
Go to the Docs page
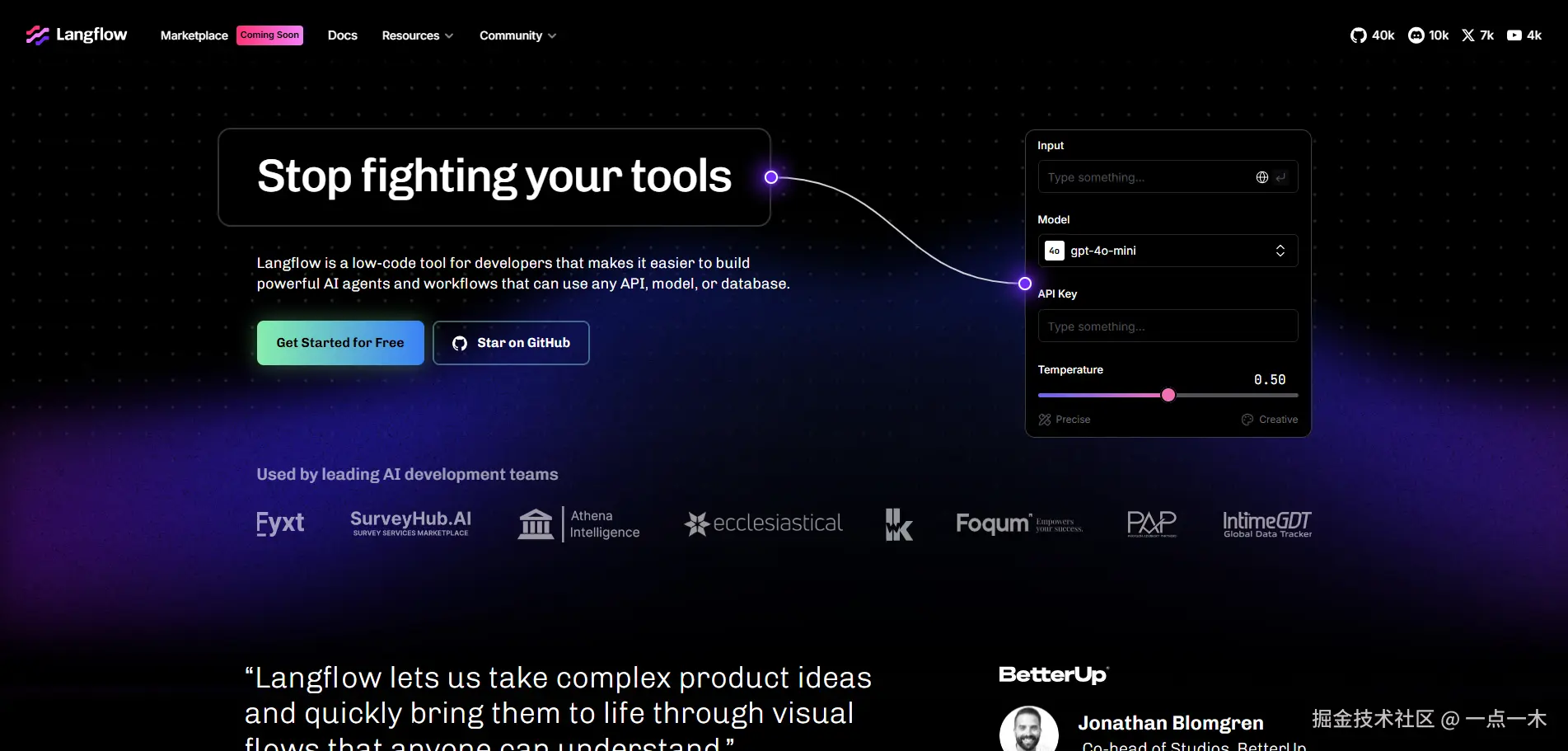click(x=343, y=35)
